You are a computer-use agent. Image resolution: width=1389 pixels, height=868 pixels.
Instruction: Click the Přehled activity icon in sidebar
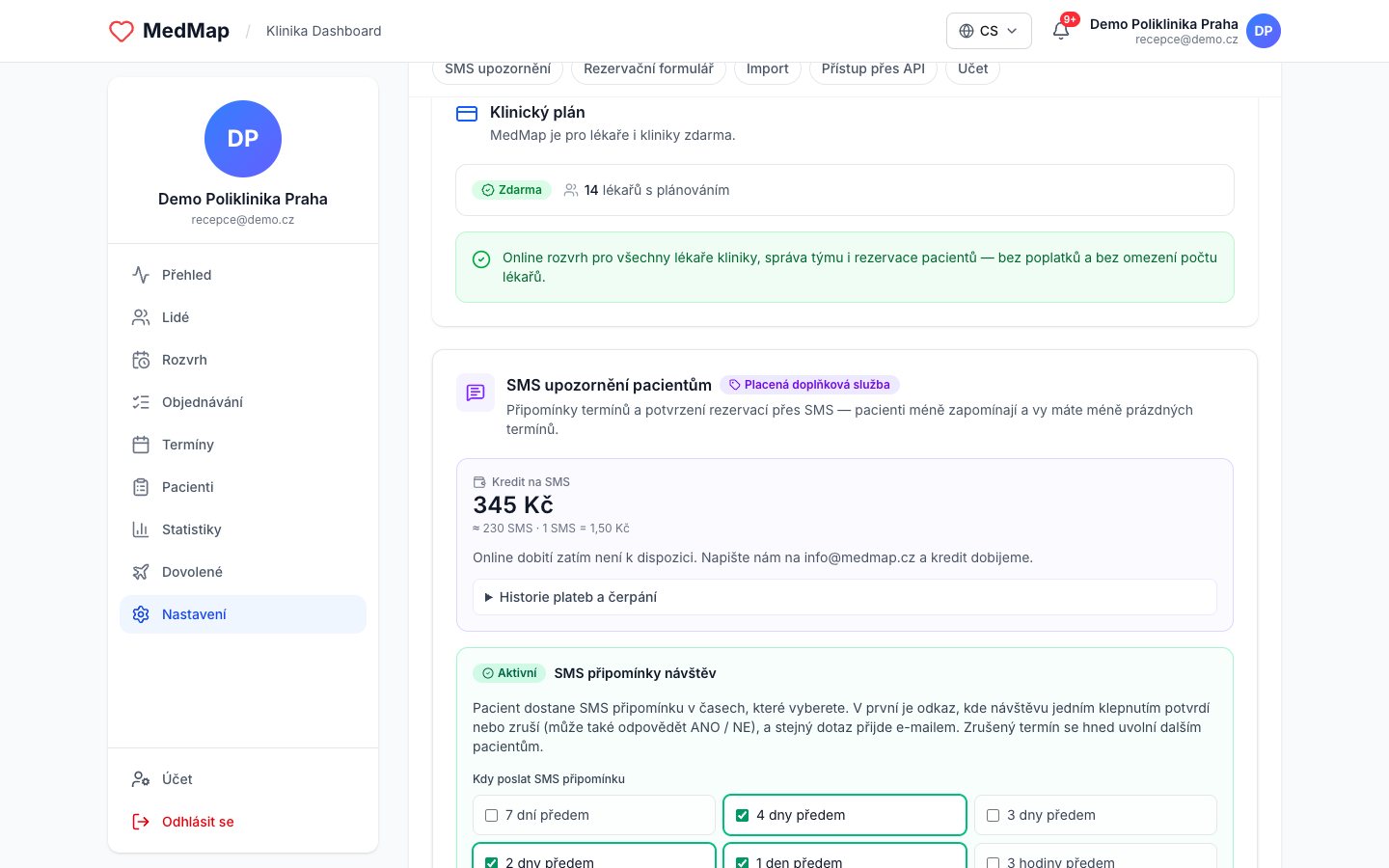pos(141,275)
